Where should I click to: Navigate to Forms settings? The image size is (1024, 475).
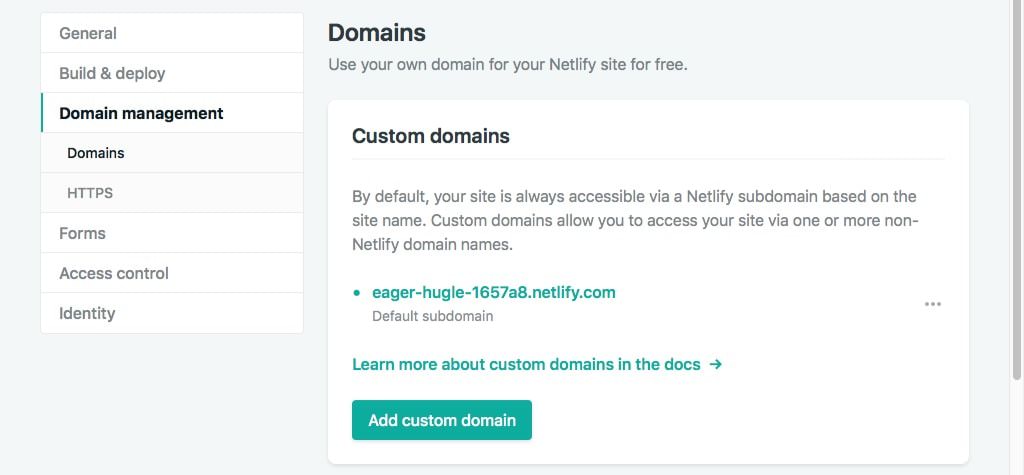coord(82,233)
